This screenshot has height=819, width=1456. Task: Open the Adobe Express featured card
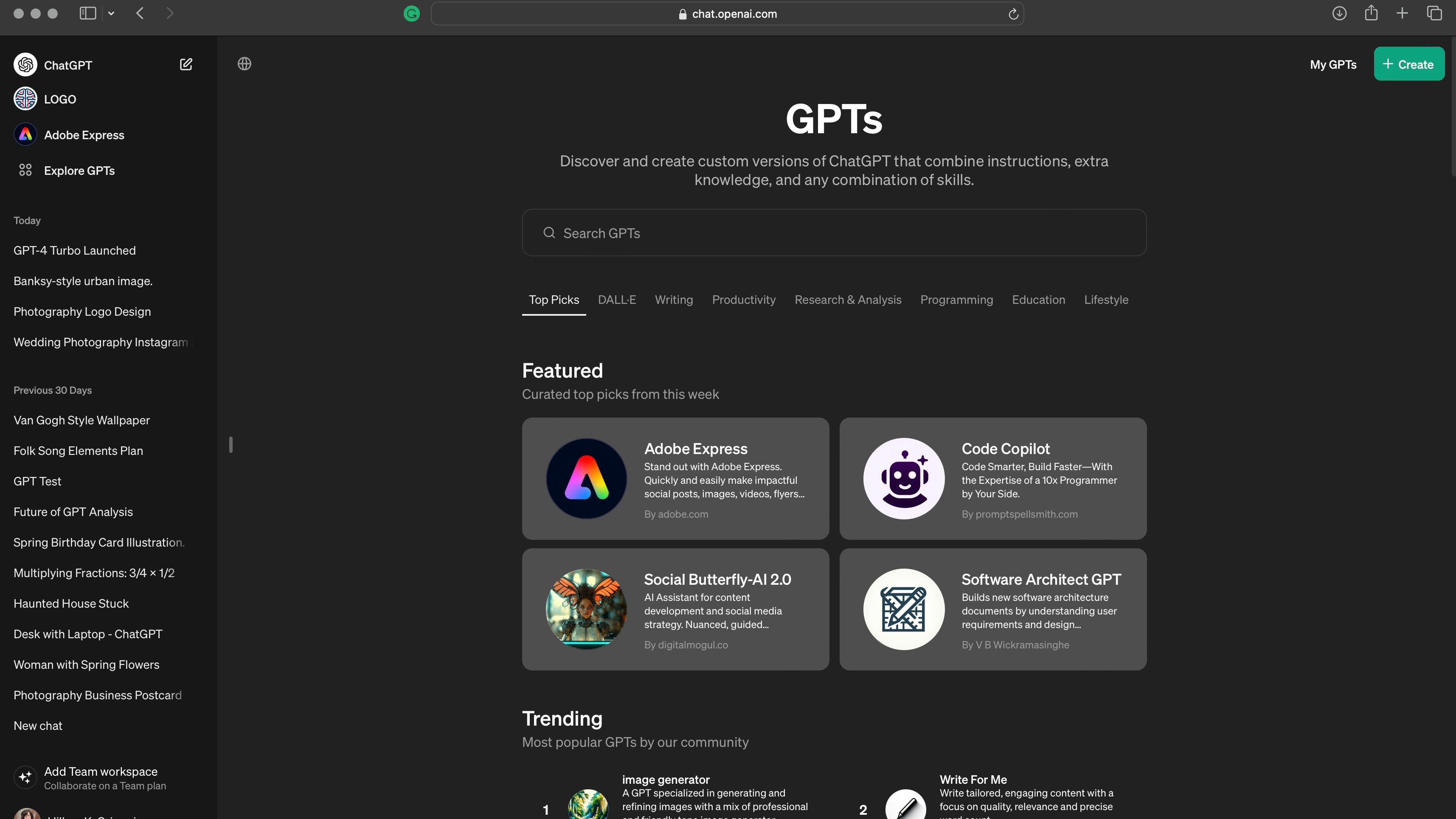pos(675,479)
